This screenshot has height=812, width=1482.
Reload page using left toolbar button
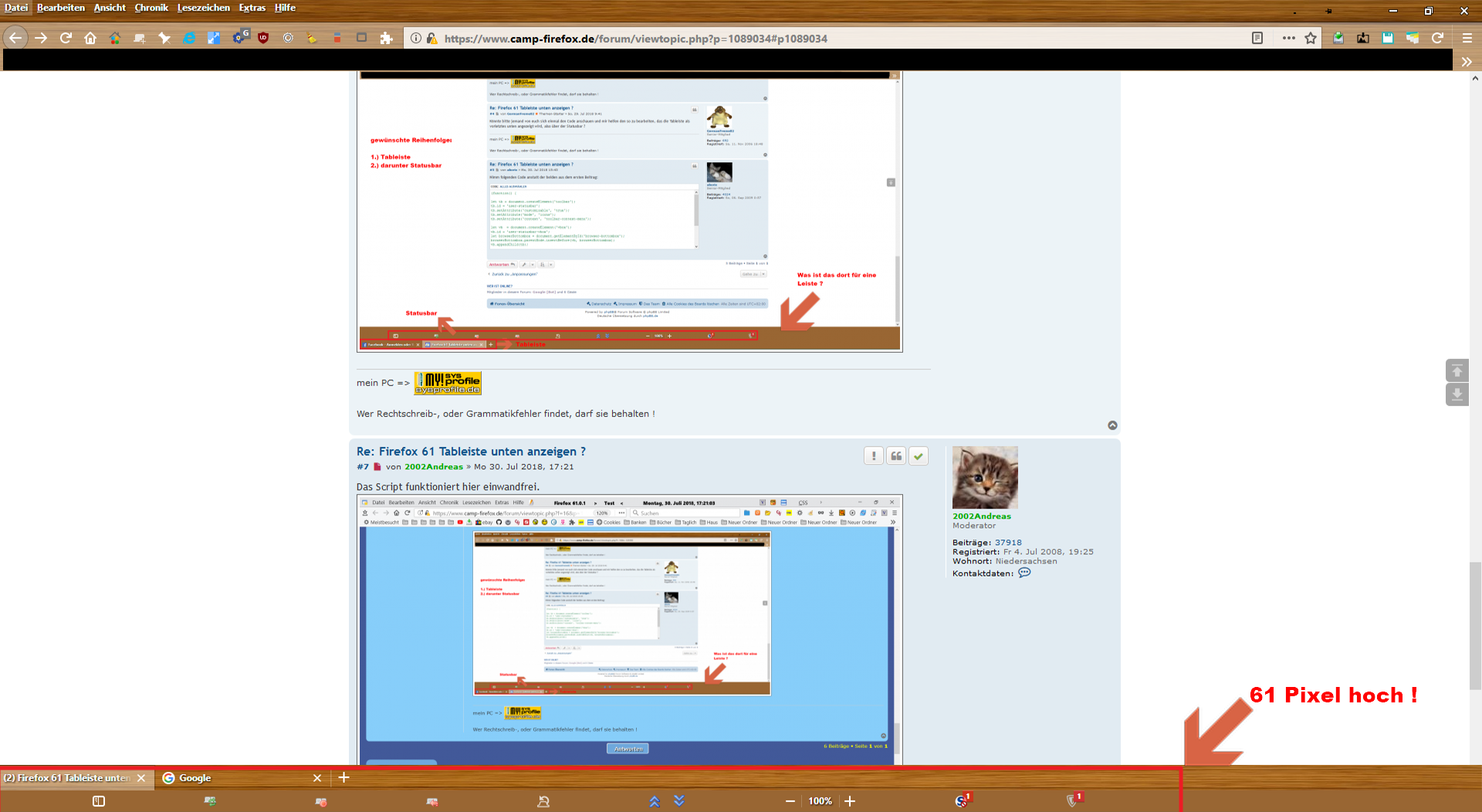(x=66, y=38)
